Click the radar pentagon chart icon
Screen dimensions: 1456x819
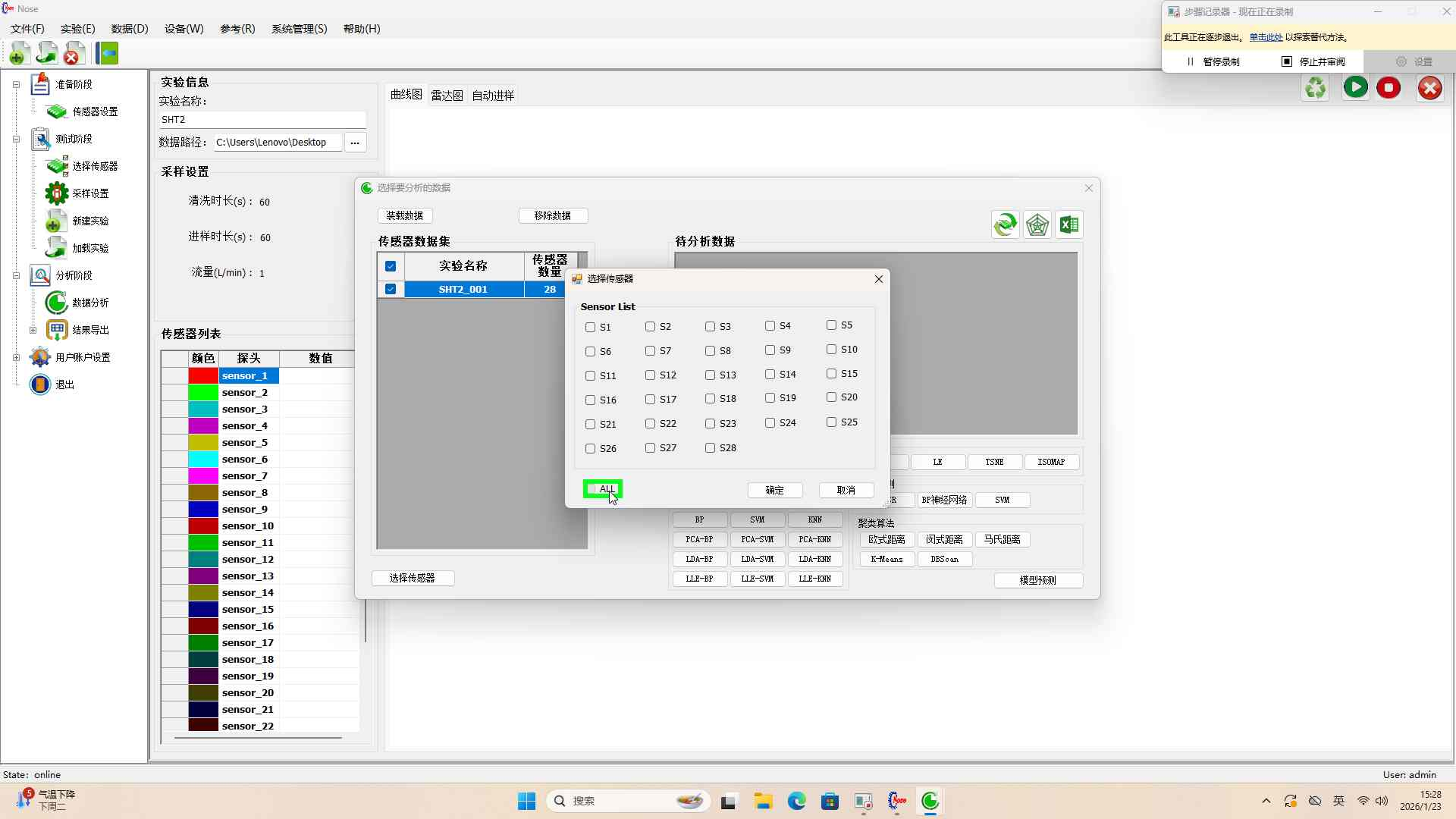(x=1037, y=224)
